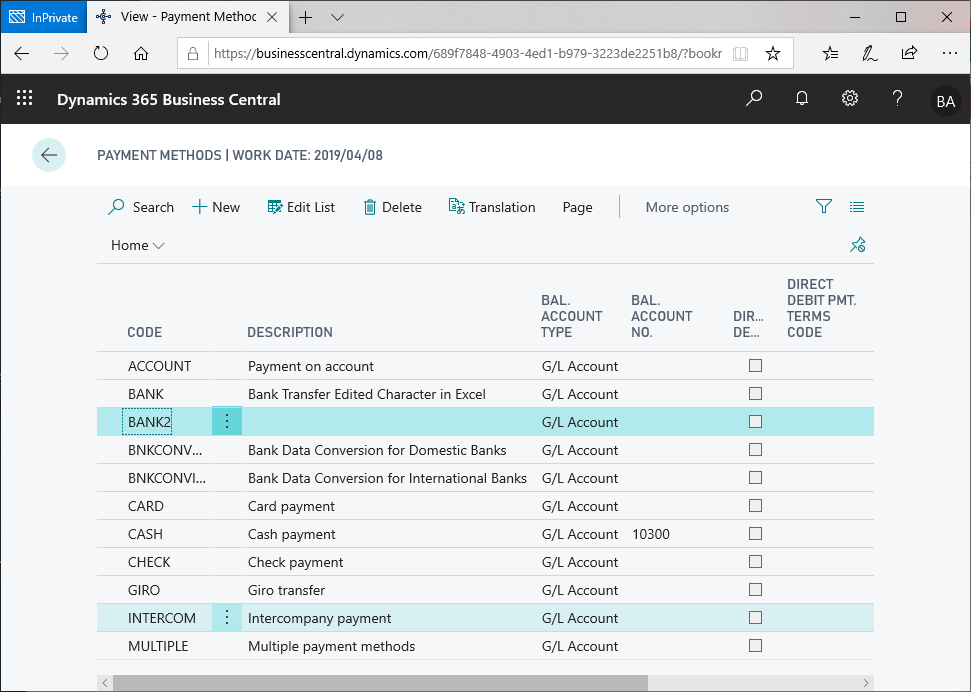Viewport: 971px width, 692px height.
Task: Go to the browser home page
Action: point(141,53)
